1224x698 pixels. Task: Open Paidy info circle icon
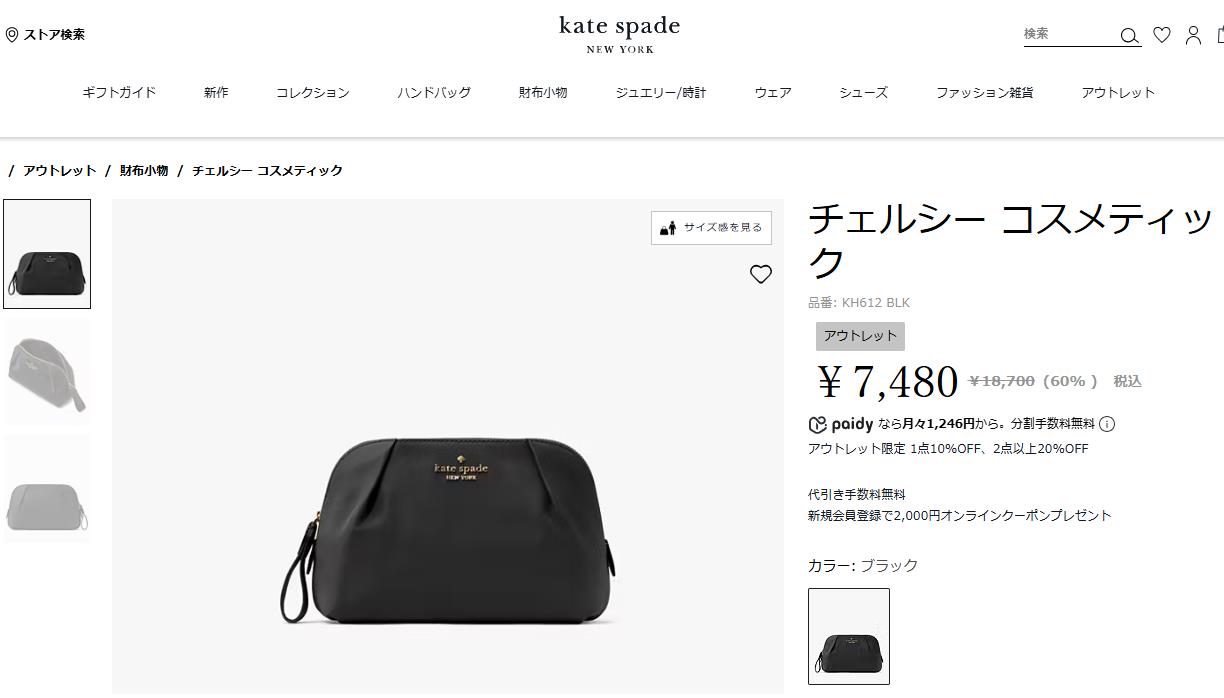[1107, 424]
